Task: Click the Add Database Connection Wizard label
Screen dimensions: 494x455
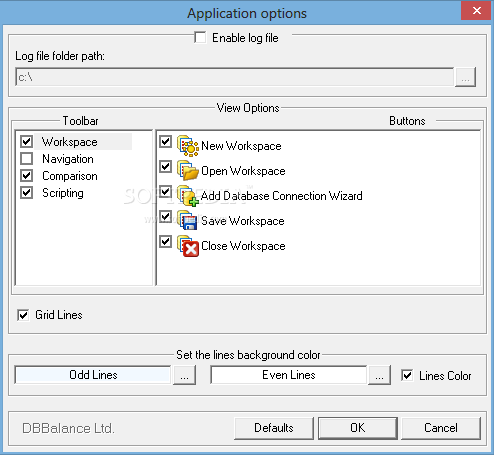Action: point(282,196)
